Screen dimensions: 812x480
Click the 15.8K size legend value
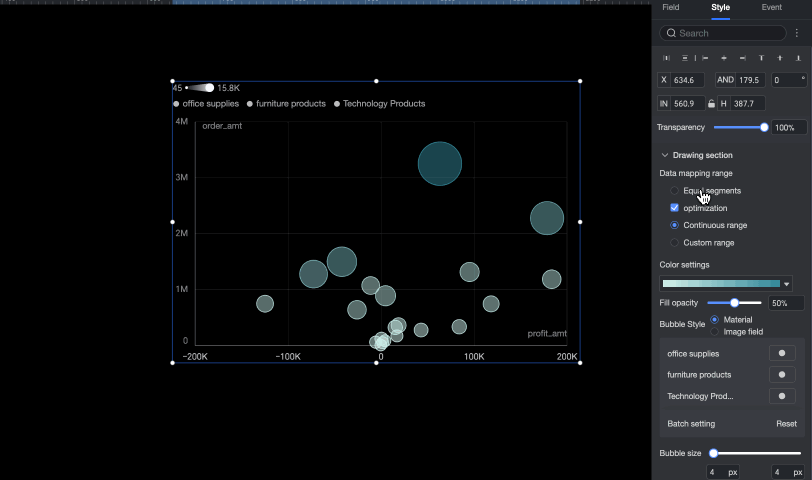point(228,88)
